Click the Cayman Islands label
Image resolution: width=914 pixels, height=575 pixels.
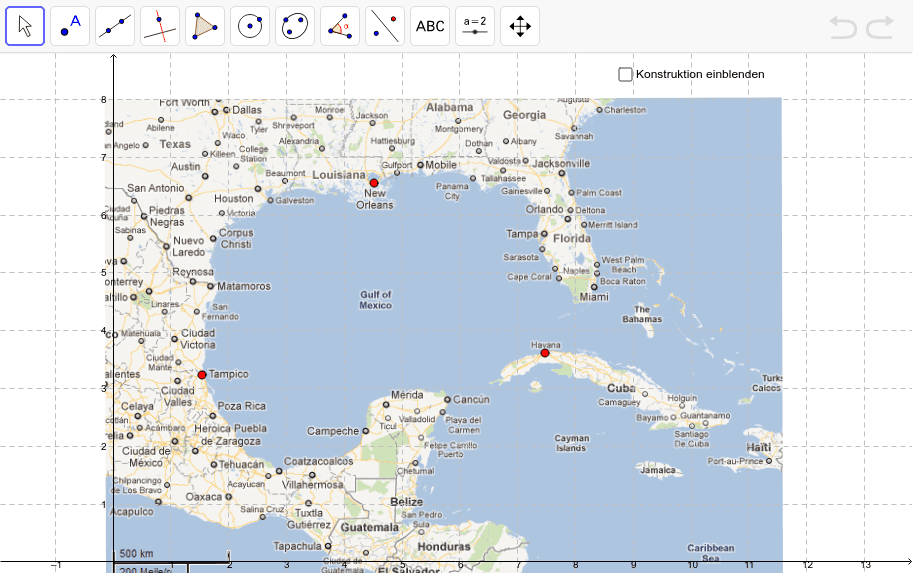[x=572, y=443]
